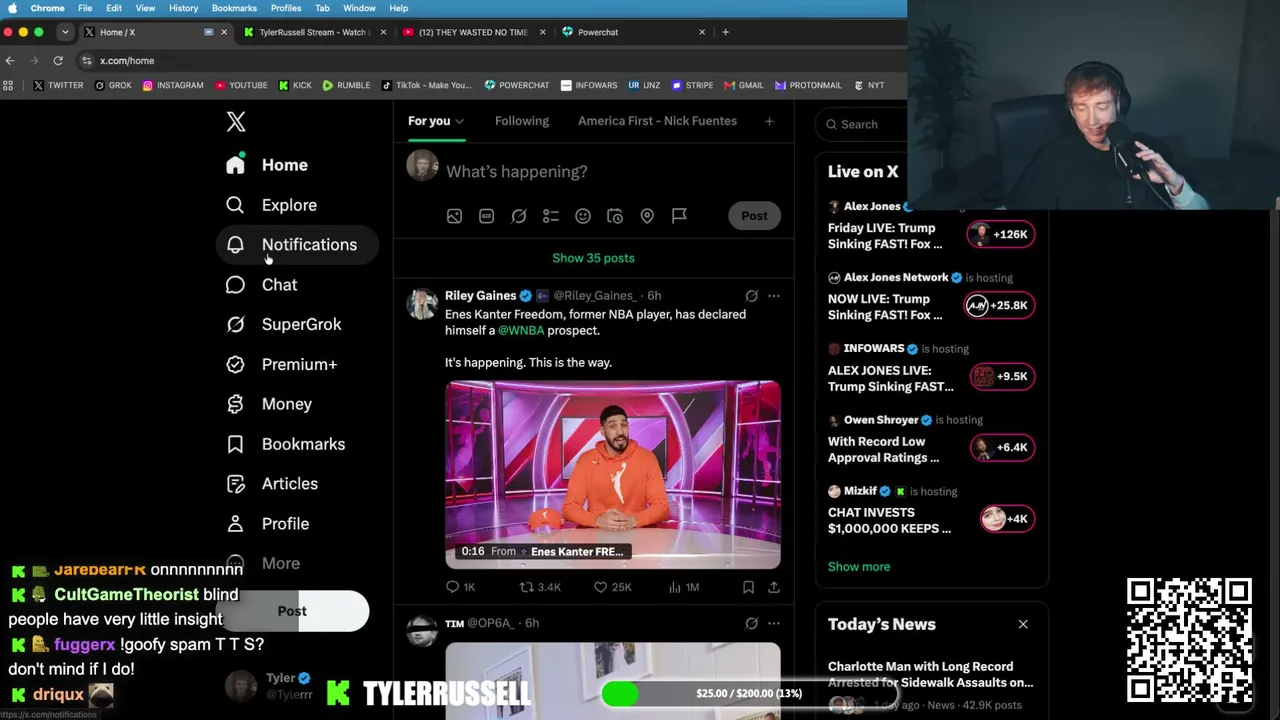Screen dimensions: 1280x720
Task: Go back in Chrome
Action: [x=10, y=61]
